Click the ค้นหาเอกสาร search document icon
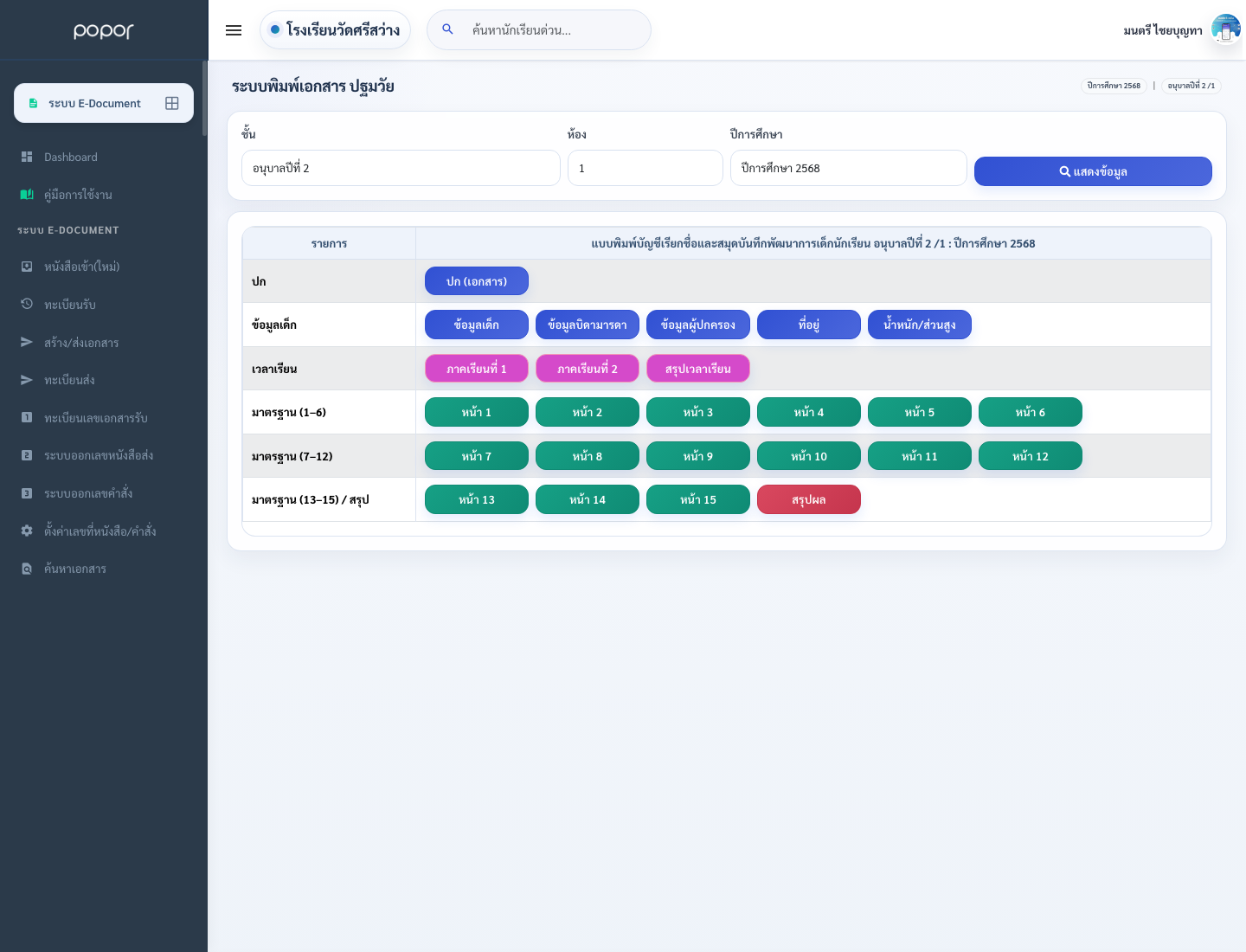Image resolution: width=1246 pixels, height=952 pixels. pos(27,569)
